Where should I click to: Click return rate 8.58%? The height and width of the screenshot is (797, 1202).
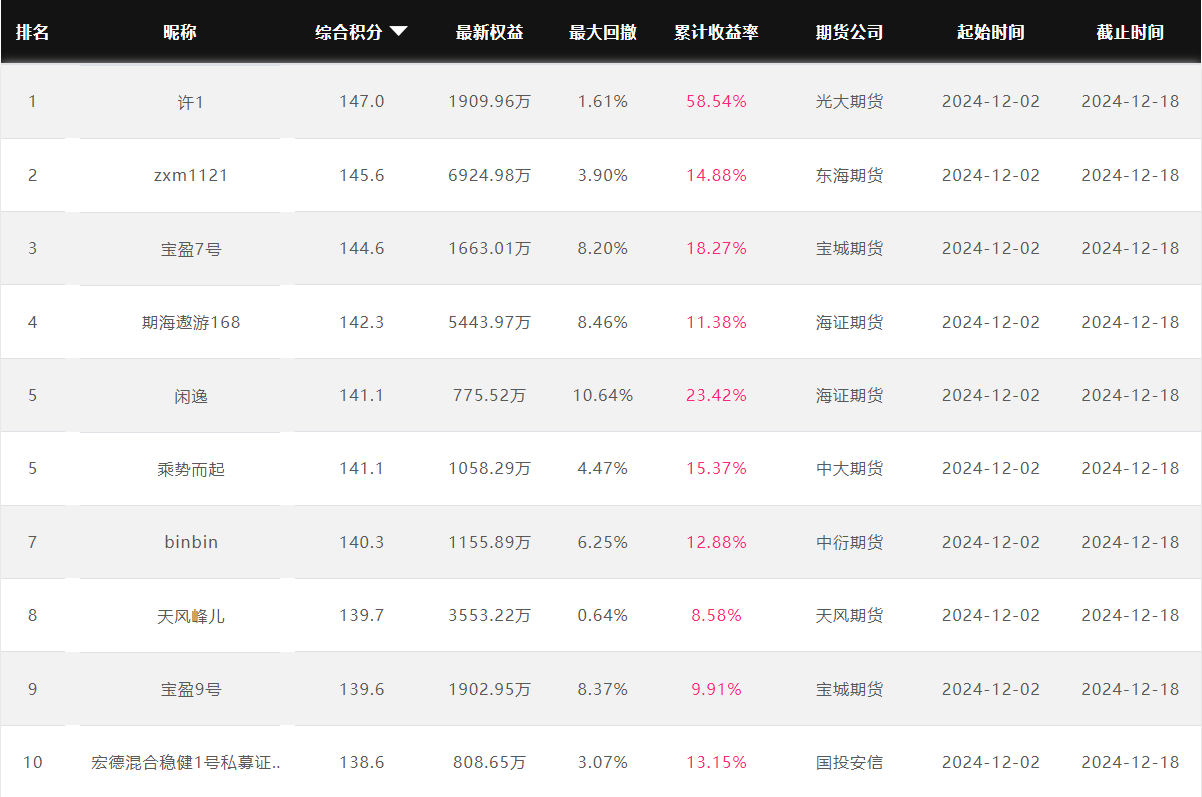tap(716, 615)
